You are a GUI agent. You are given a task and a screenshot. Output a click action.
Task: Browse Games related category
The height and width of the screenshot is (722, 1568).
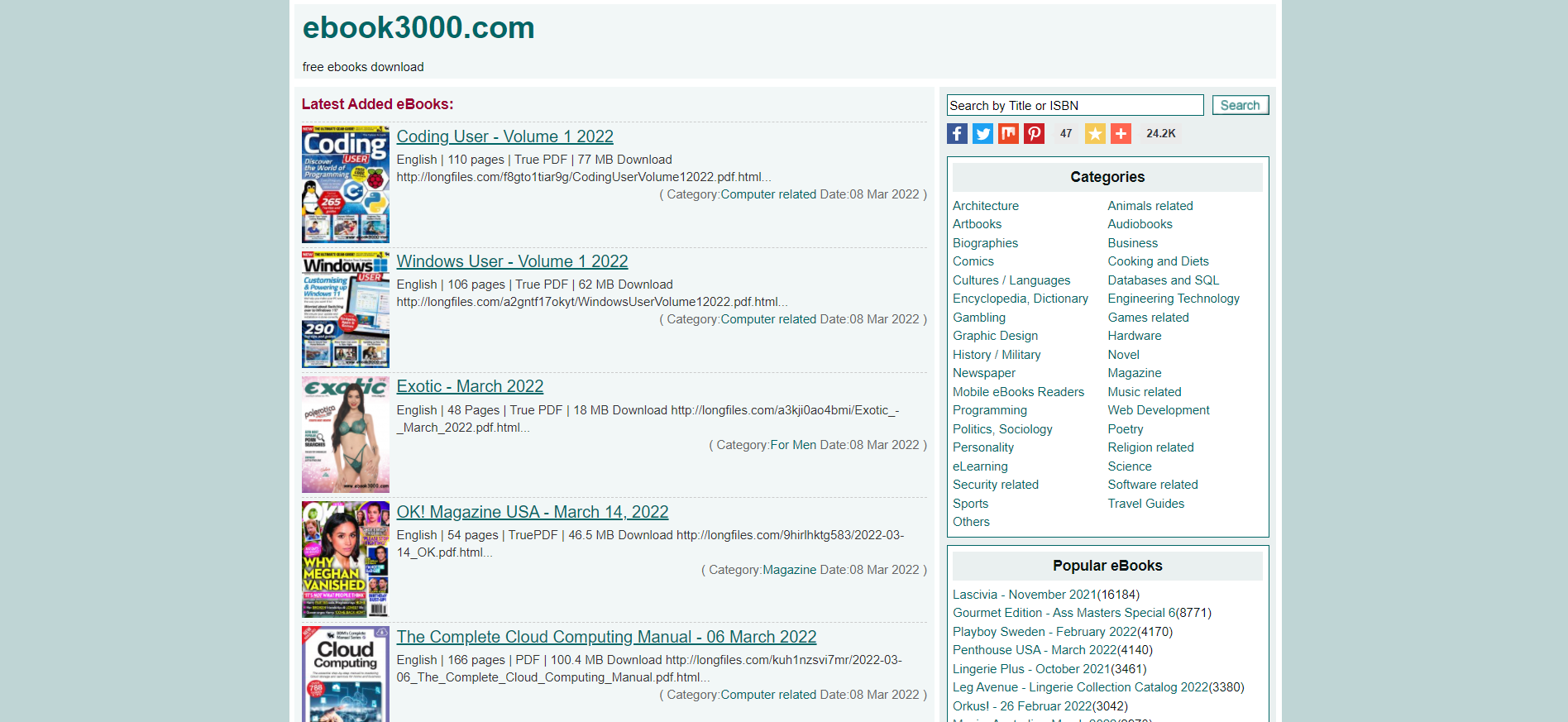[x=1148, y=318]
